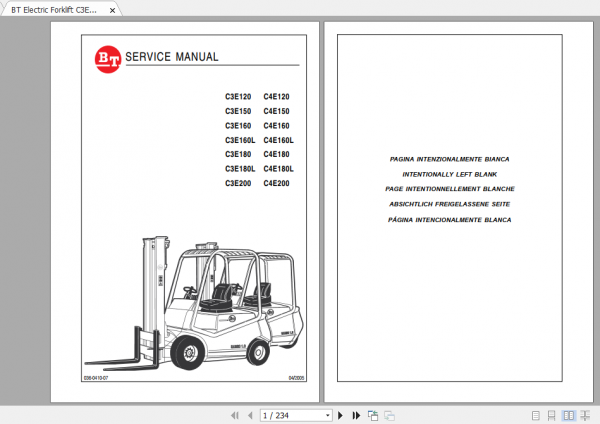Click the model text C4E120
This screenshot has width=600, height=424.
click(x=276, y=96)
